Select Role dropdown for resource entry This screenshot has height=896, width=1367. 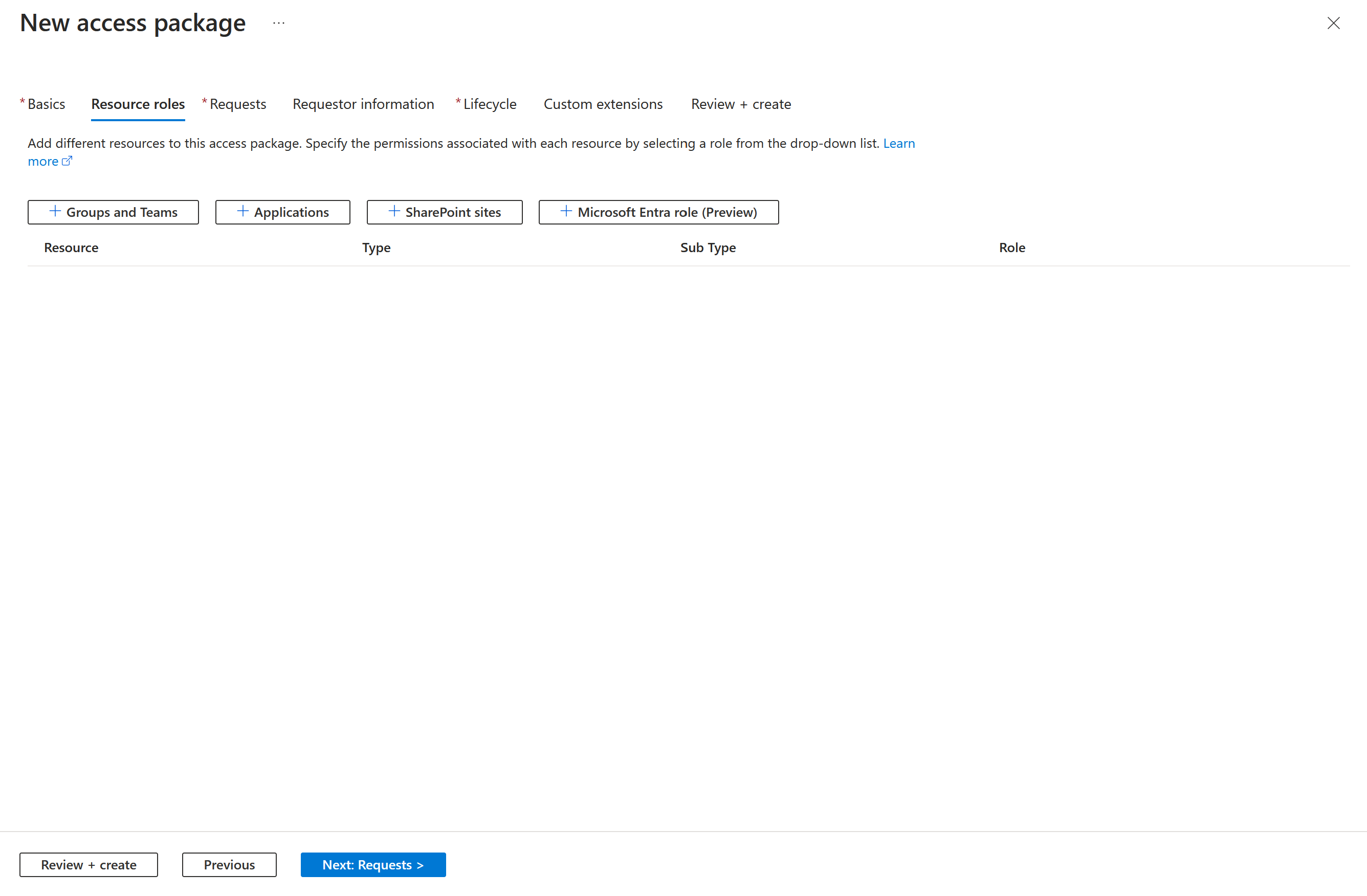(x=1012, y=247)
